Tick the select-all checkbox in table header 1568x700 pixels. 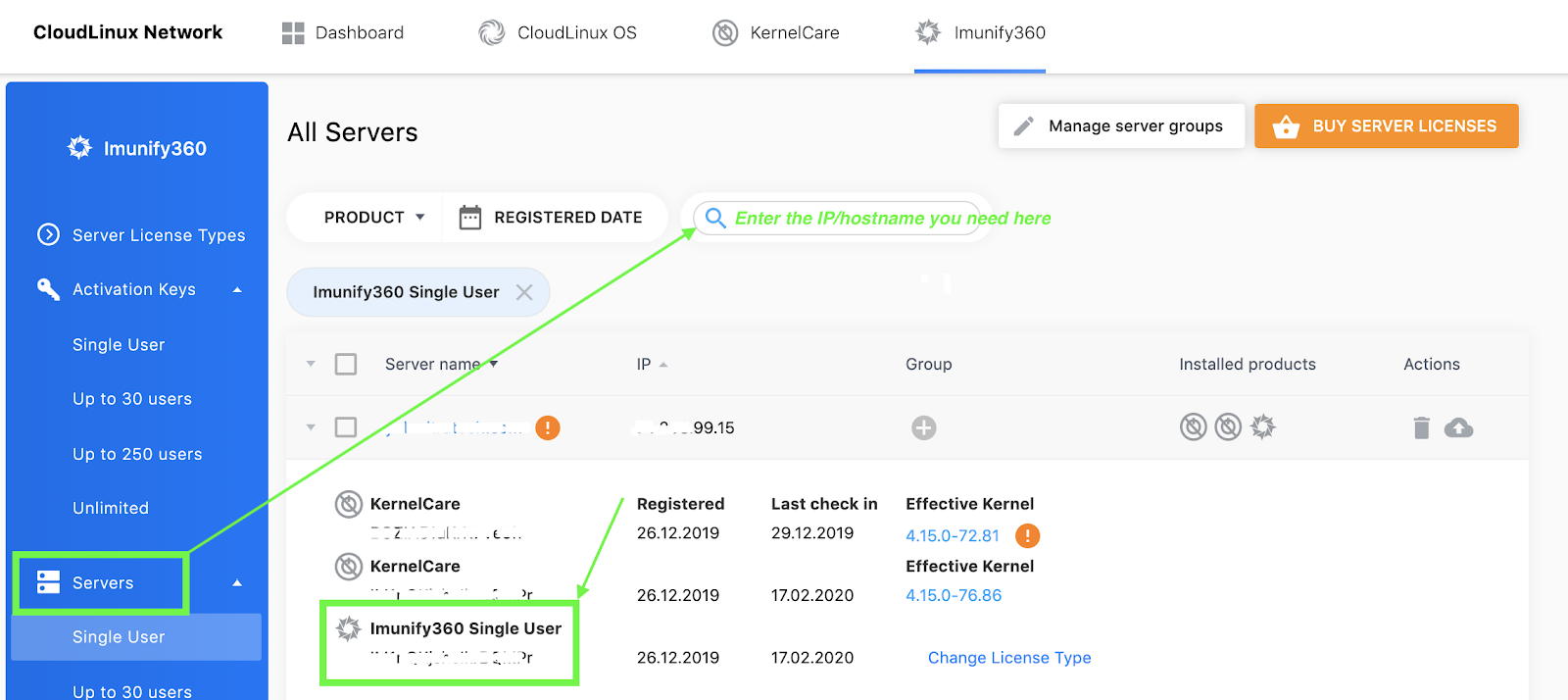tap(346, 365)
